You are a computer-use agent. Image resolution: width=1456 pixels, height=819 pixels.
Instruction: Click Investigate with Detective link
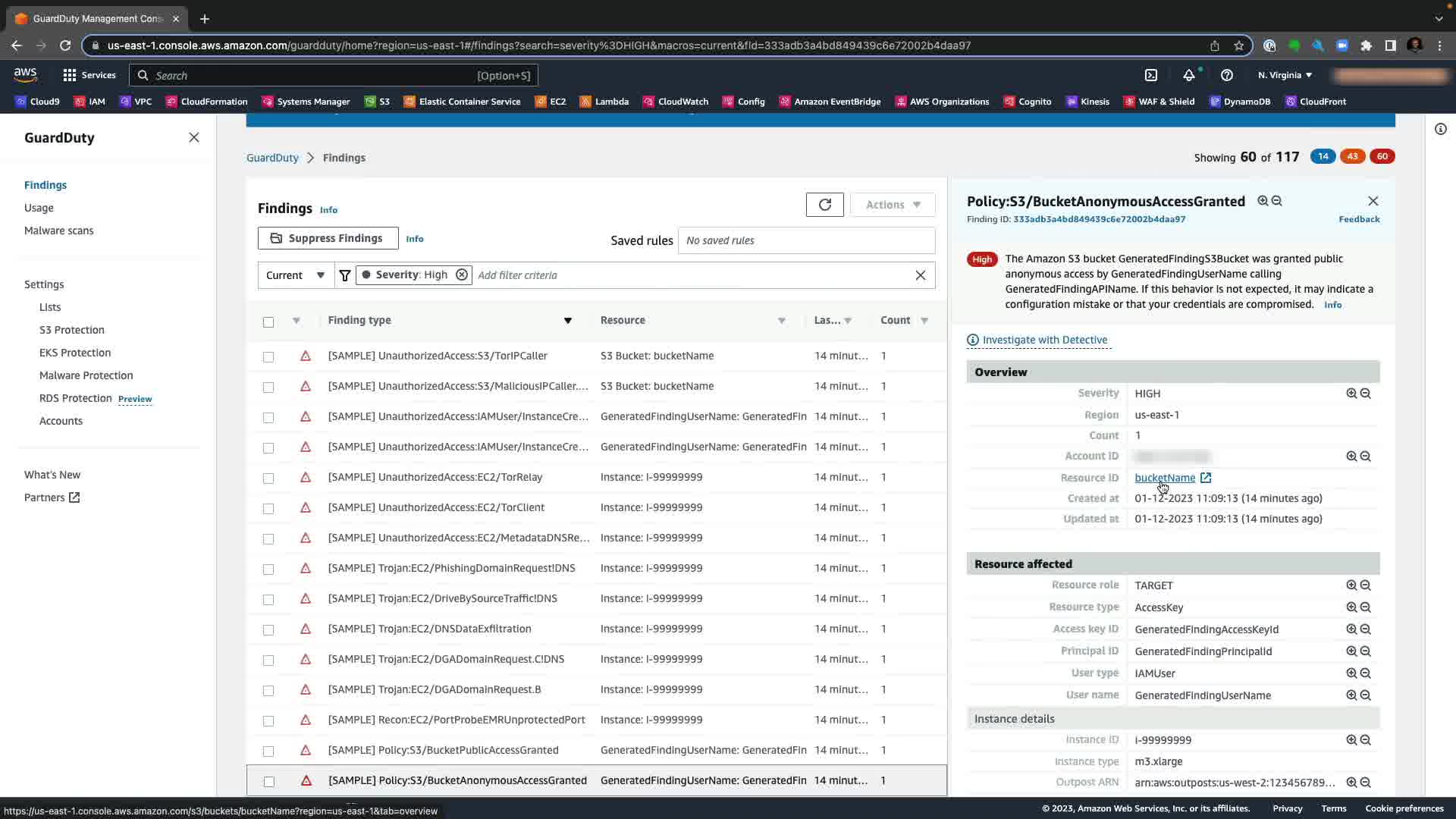click(1044, 340)
